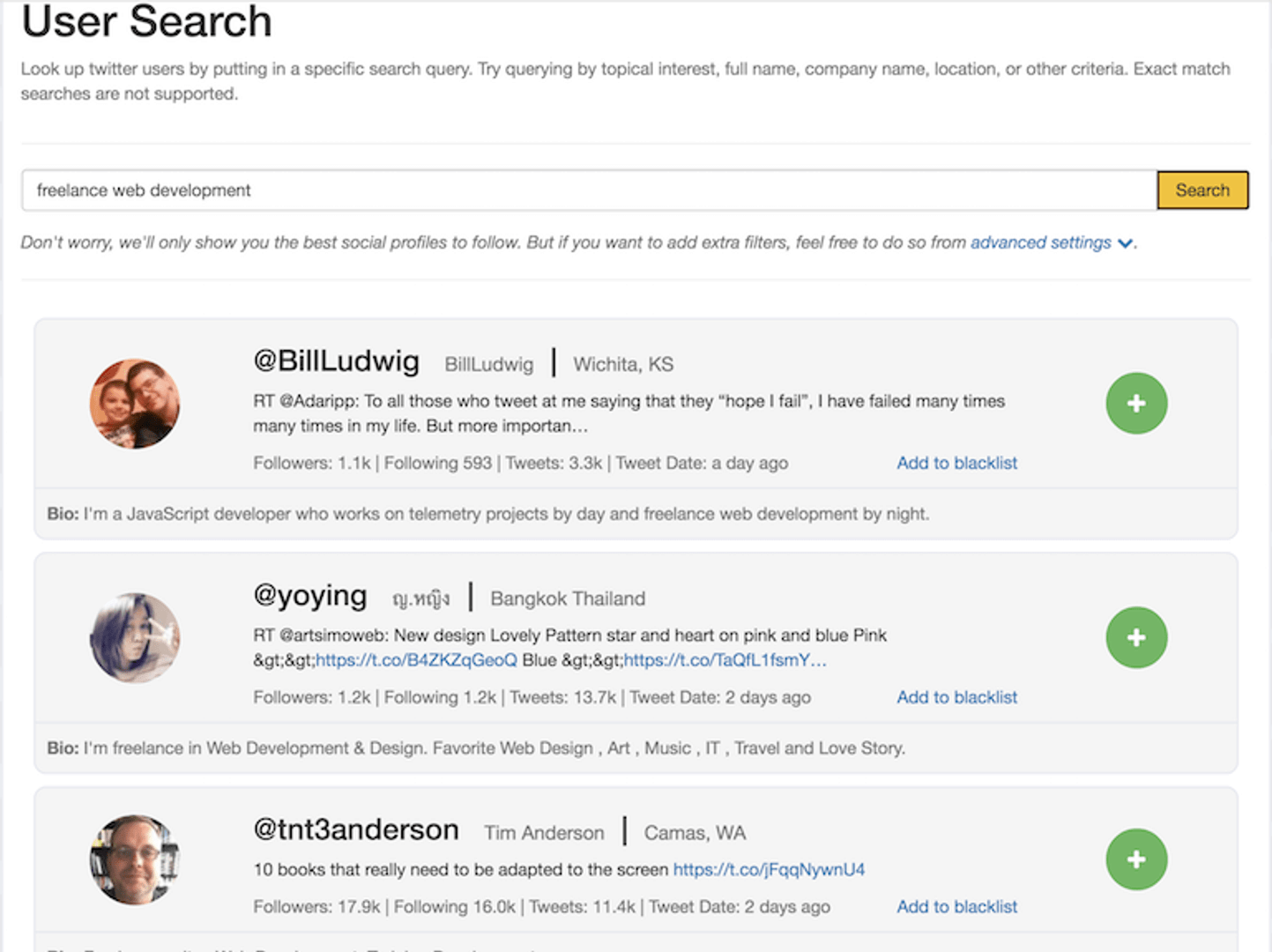Open the advanced settings link
Screen dimensions: 1272x952
1040,242
